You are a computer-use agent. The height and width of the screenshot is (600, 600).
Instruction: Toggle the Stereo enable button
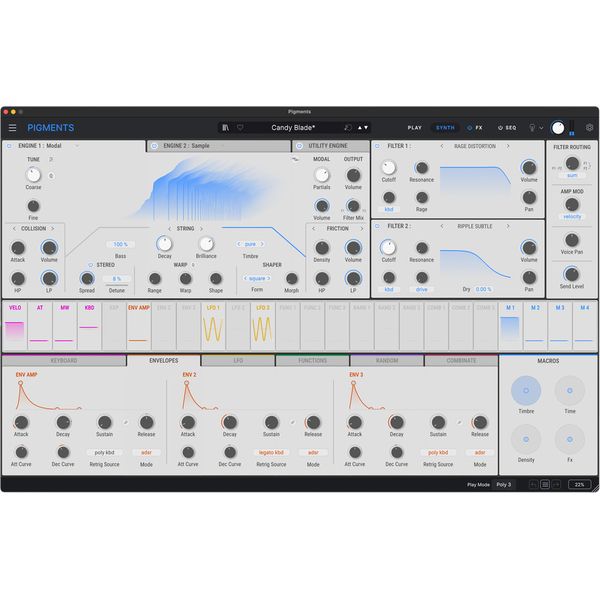(x=91, y=265)
